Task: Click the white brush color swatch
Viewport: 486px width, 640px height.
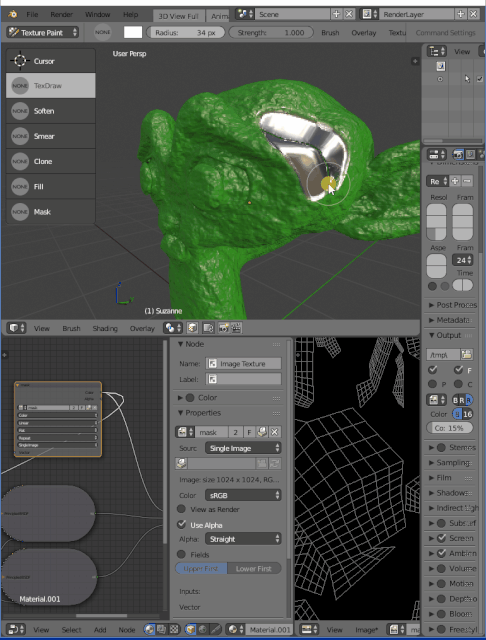Action: pyautogui.click(x=133, y=32)
